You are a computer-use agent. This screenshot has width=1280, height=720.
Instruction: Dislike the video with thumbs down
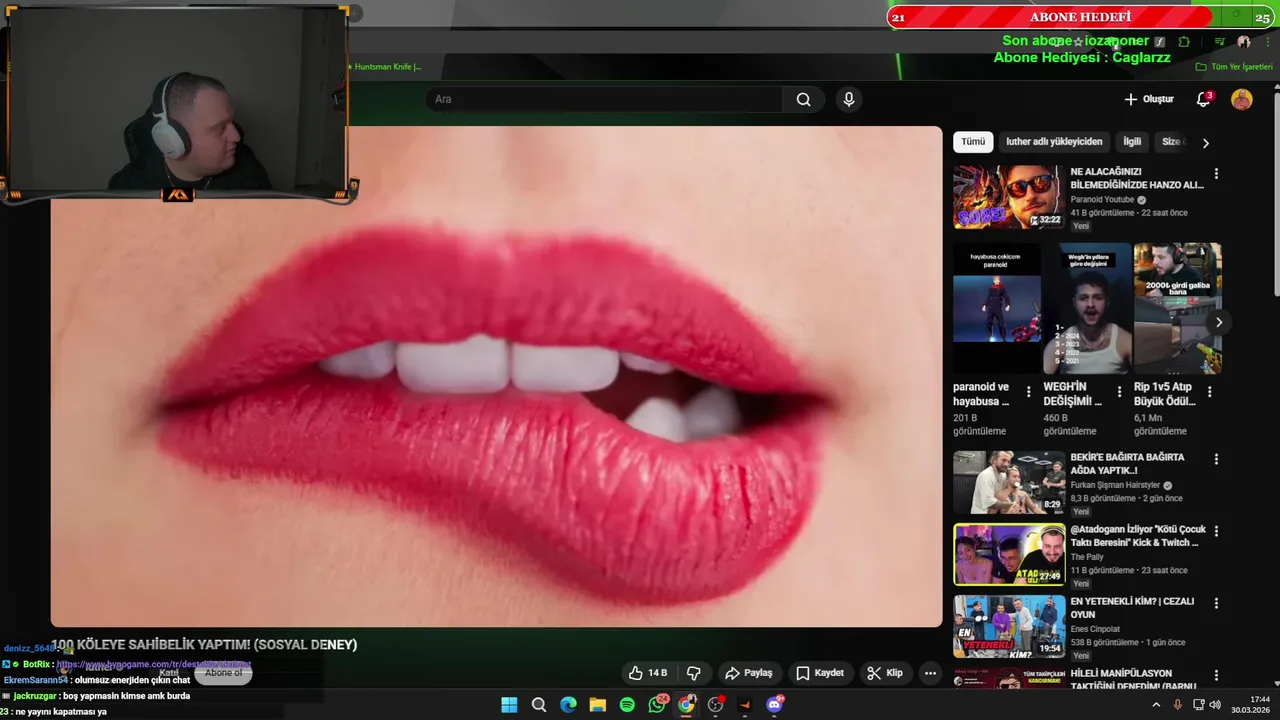pyautogui.click(x=693, y=673)
